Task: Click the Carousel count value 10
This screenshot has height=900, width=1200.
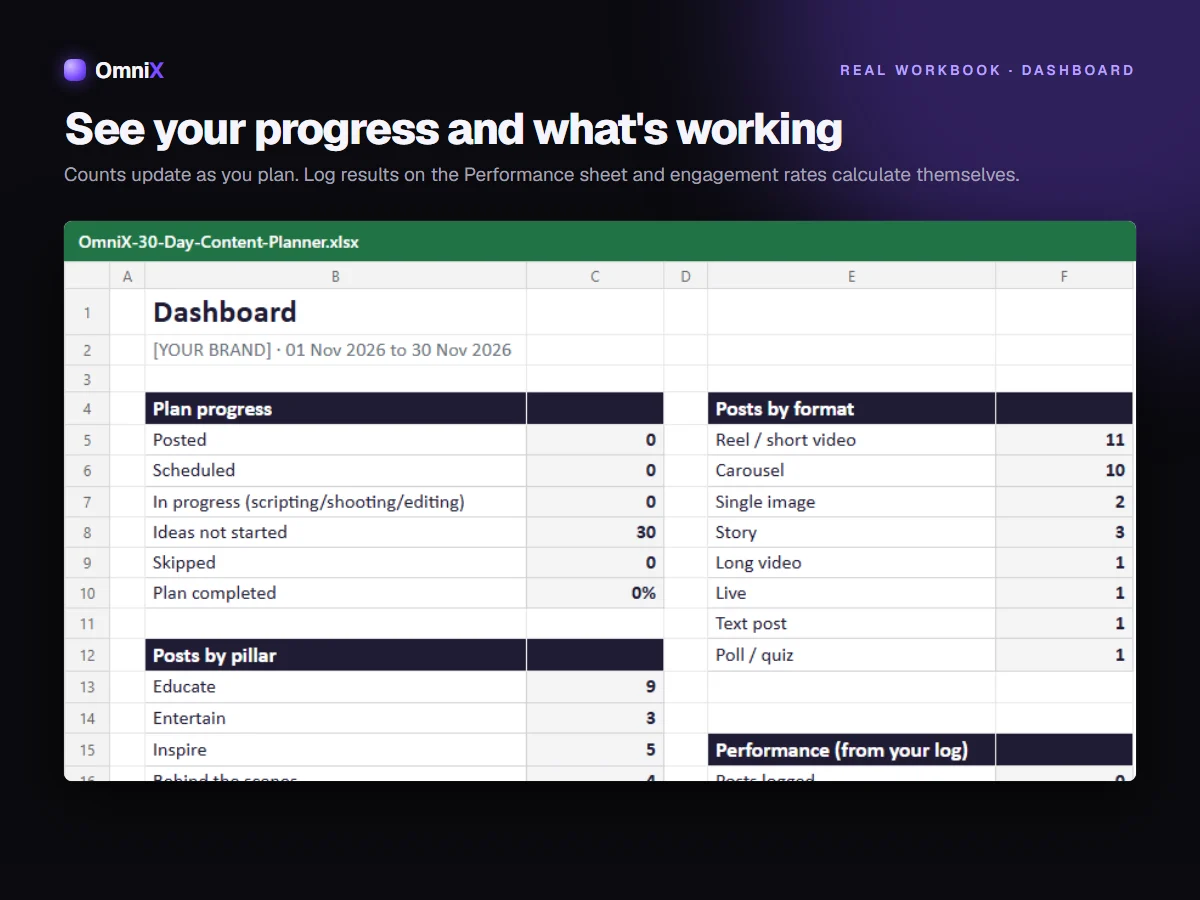Action: [1064, 470]
